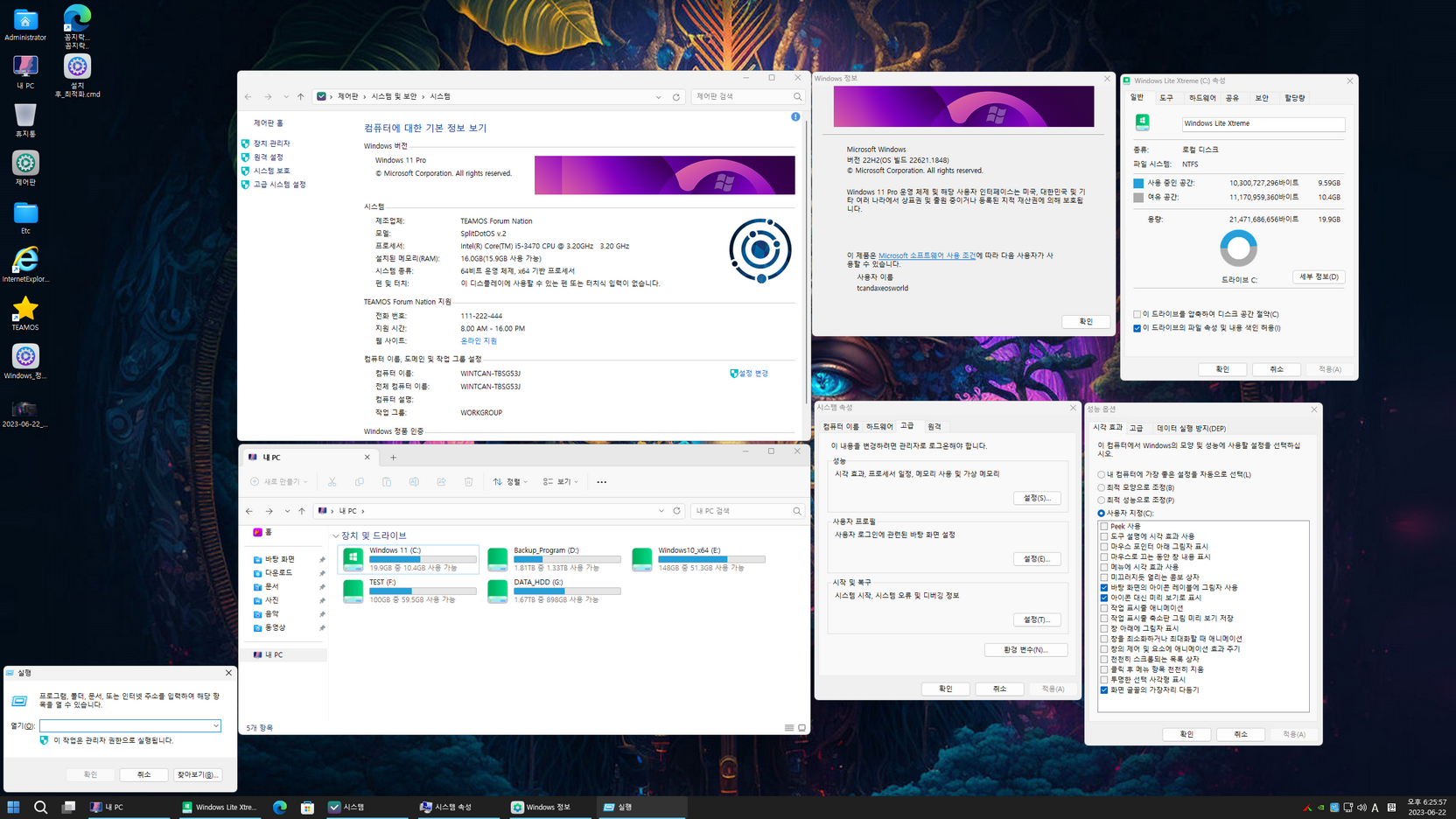The image size is (1456, 819).
Task: Open Microsoft Store from the taskbar
Action: (307, 807)
